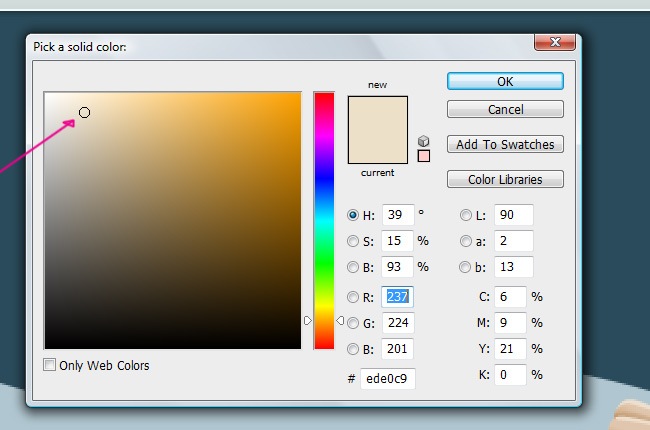Close the color picker dialog
This screenshot has width=650, height=430.
click(x=553, y=42)
